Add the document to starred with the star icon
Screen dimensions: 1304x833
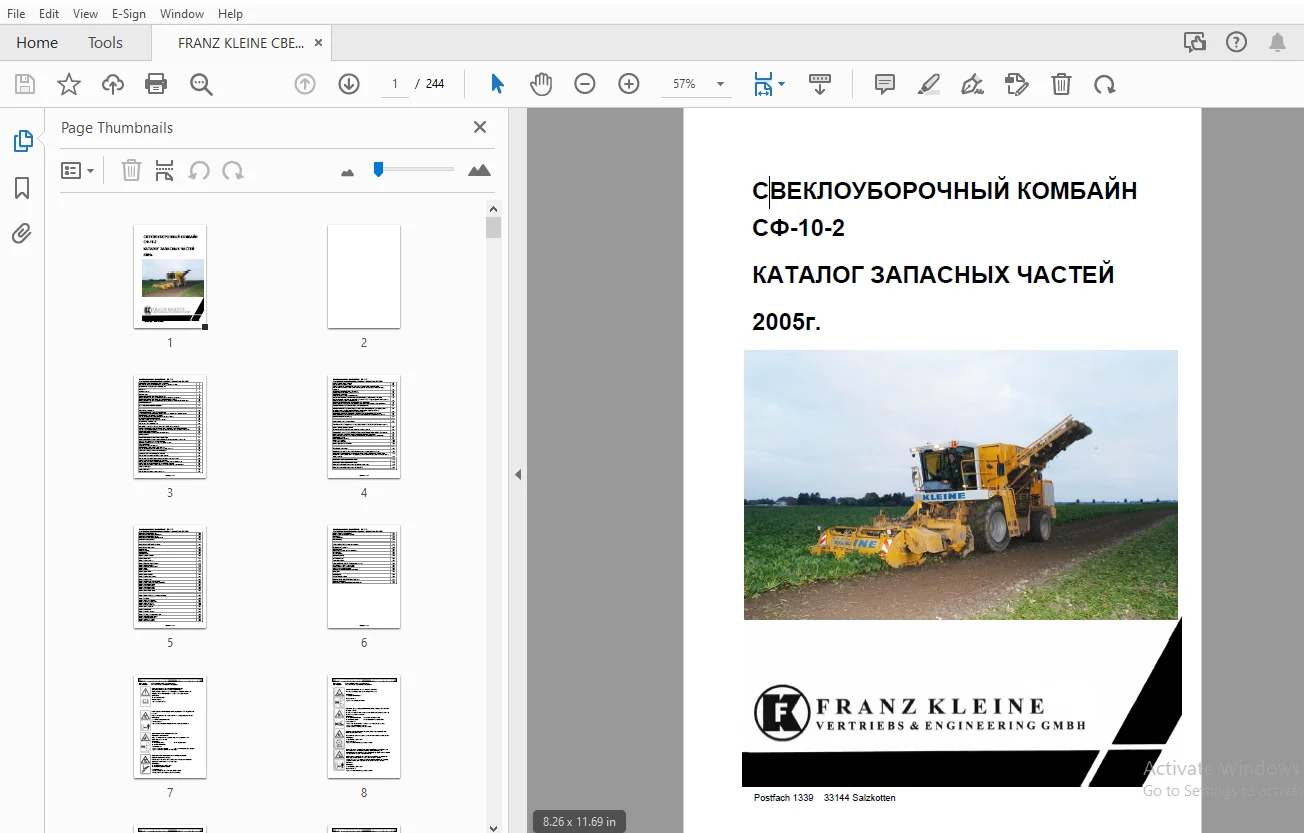(x=69, y=84)
